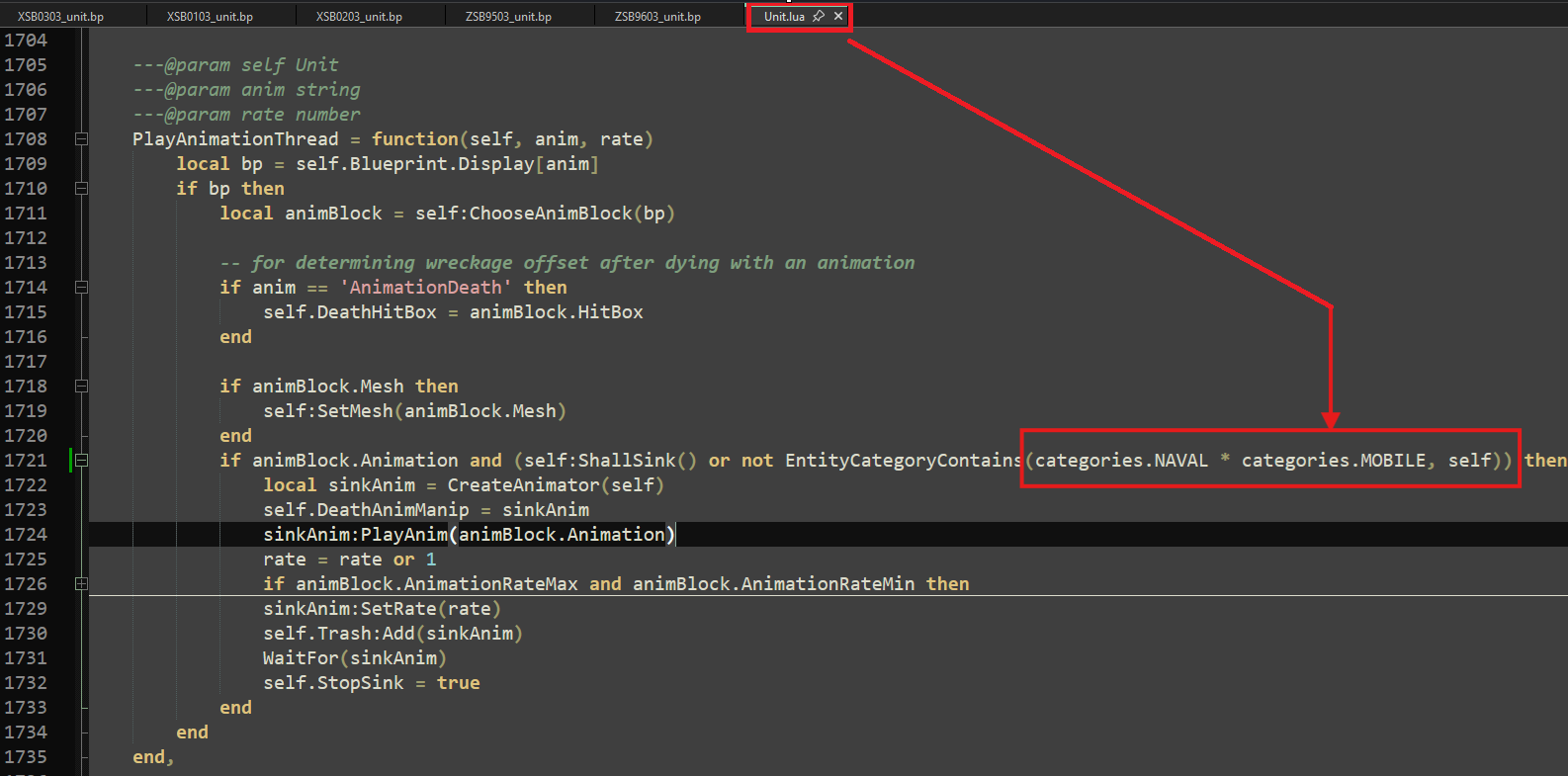1568x776 pixels.
Task: Click on 'categories.NAVAL' text
Action: point(1121,461)
